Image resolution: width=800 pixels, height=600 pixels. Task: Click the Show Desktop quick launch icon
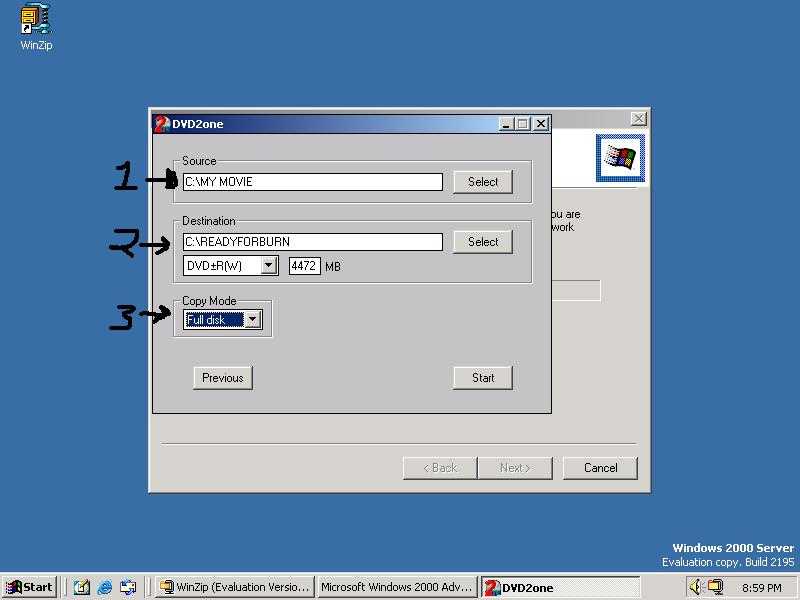point(82,587)
